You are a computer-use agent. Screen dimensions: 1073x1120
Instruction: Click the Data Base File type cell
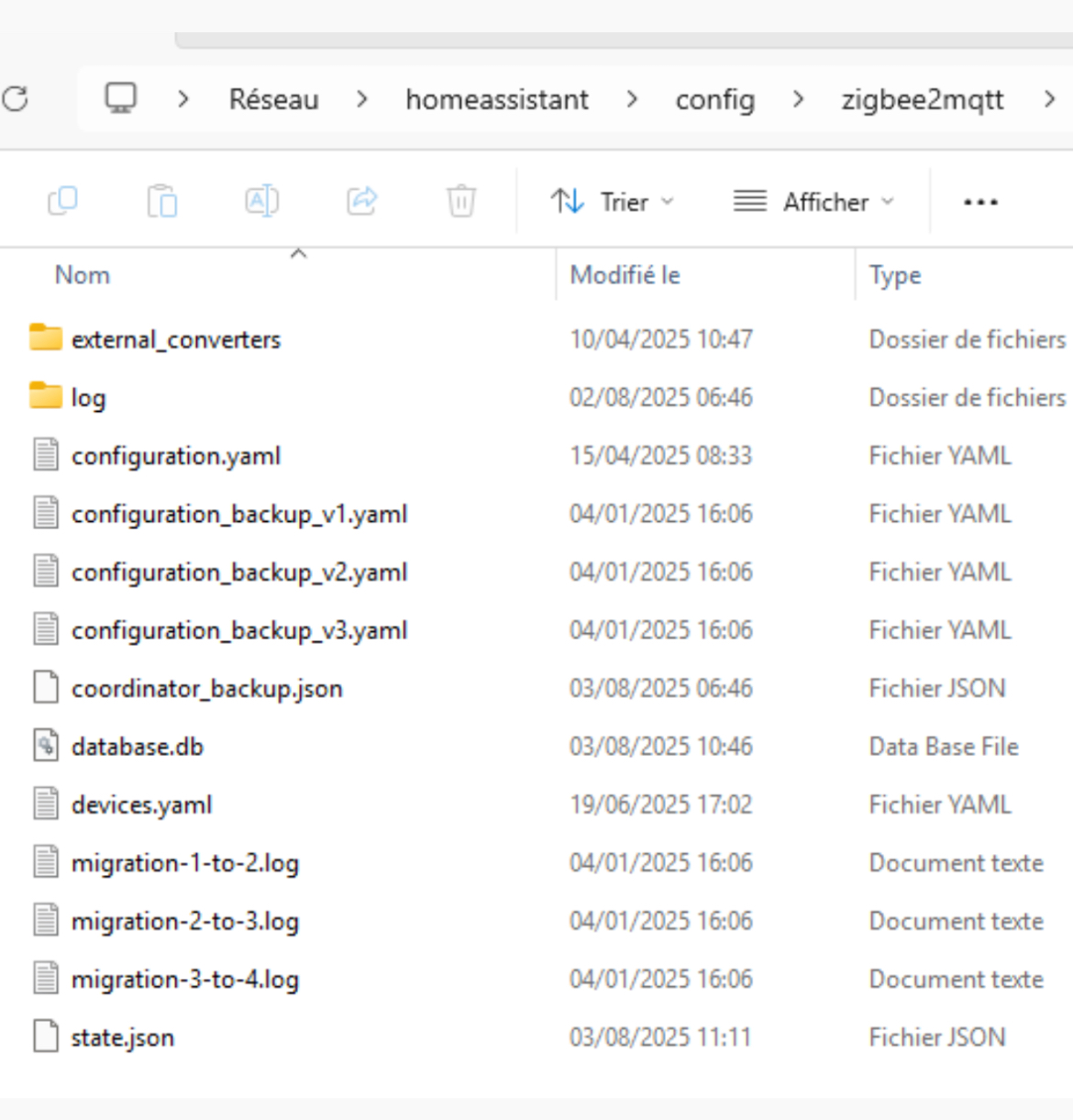pos(944,747)
